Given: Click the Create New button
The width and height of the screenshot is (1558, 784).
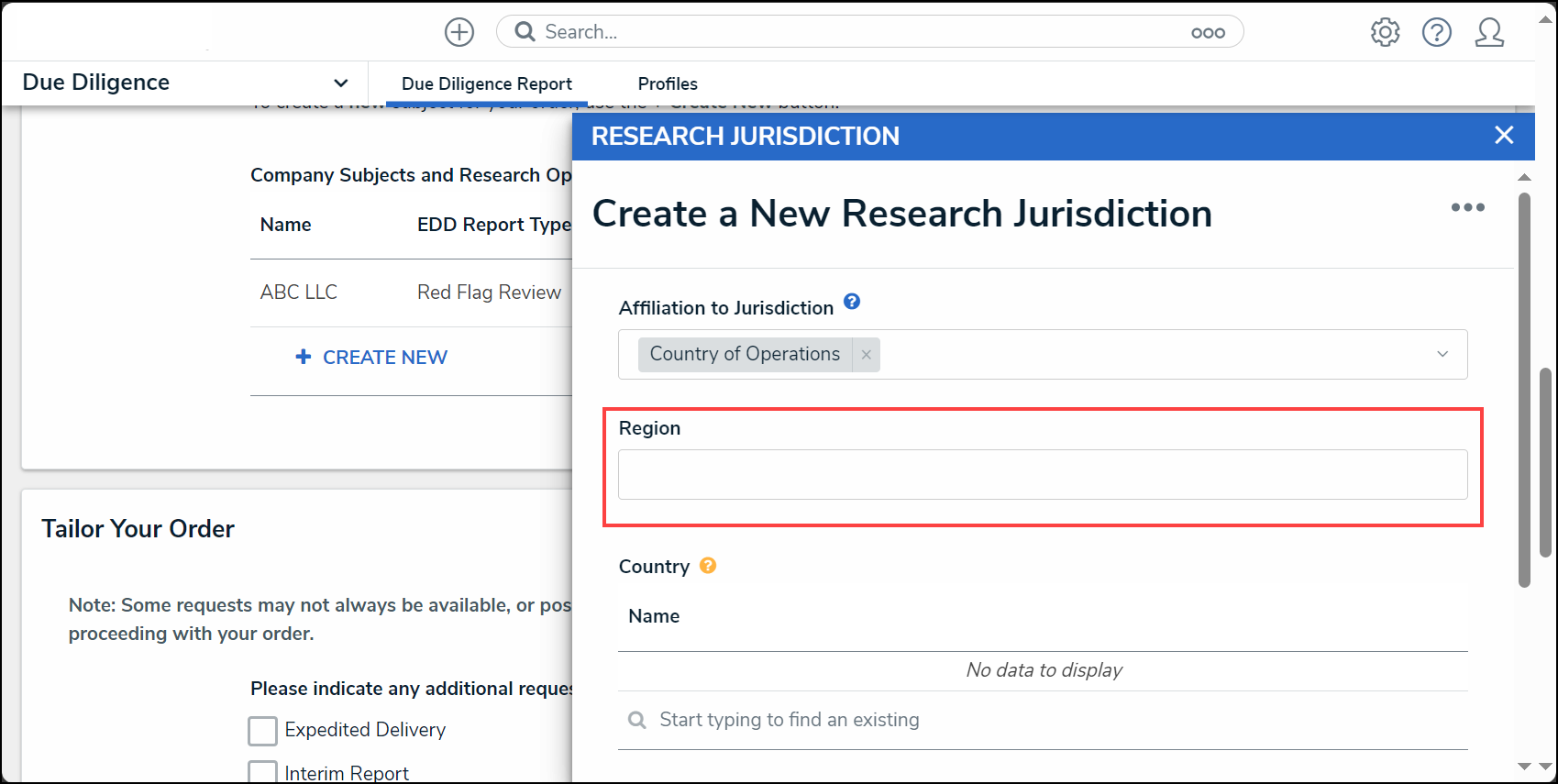Looking at the screenshot, I should 371,357.
